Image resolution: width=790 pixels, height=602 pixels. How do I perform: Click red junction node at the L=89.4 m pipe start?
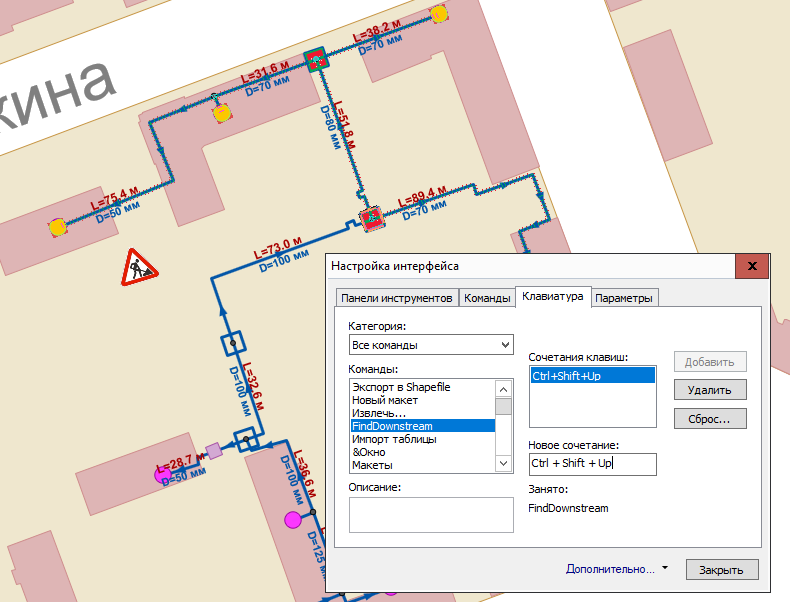click(x=372, y=218)
